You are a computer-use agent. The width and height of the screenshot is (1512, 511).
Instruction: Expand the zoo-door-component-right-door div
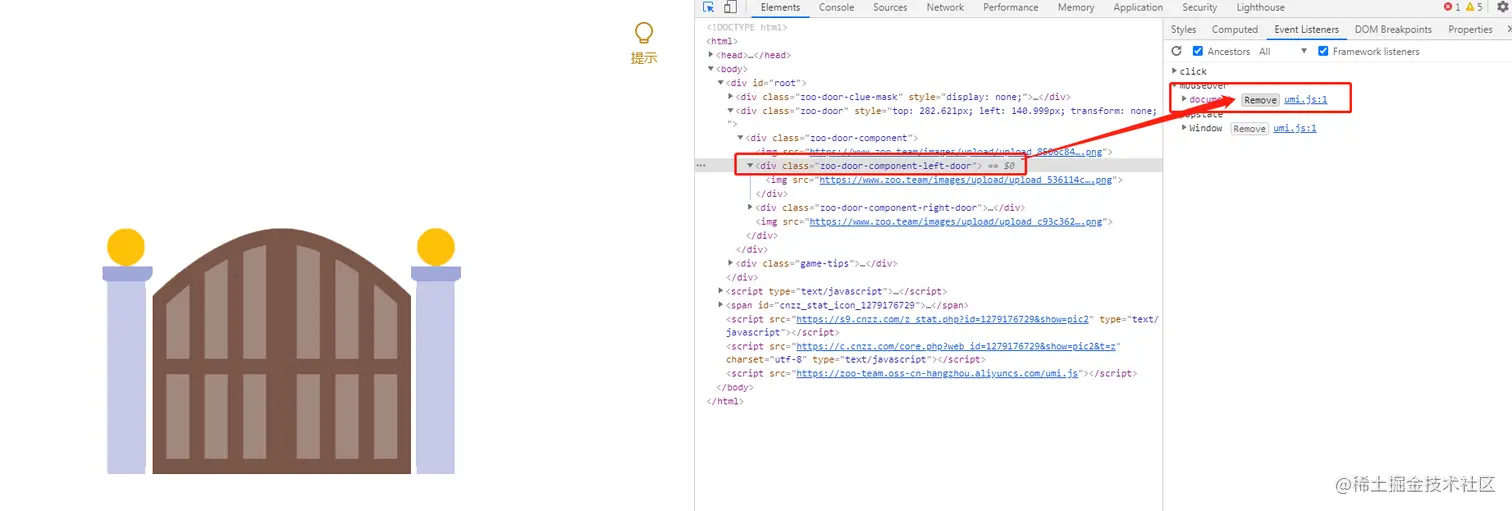click(x=751, y=208)
